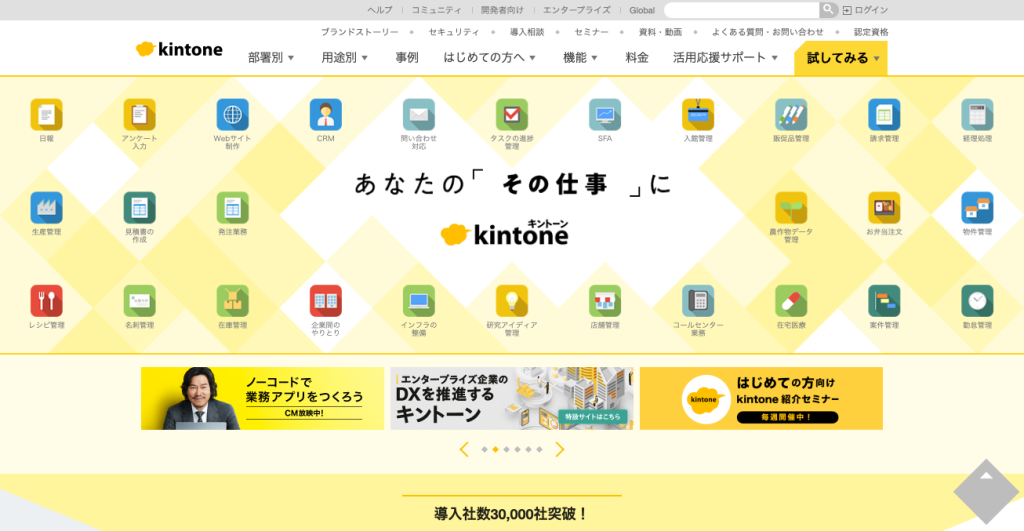Screen dimensions: 1024x531
Task: Open the 名刺管理 card icon
Action: coord(139,301)
